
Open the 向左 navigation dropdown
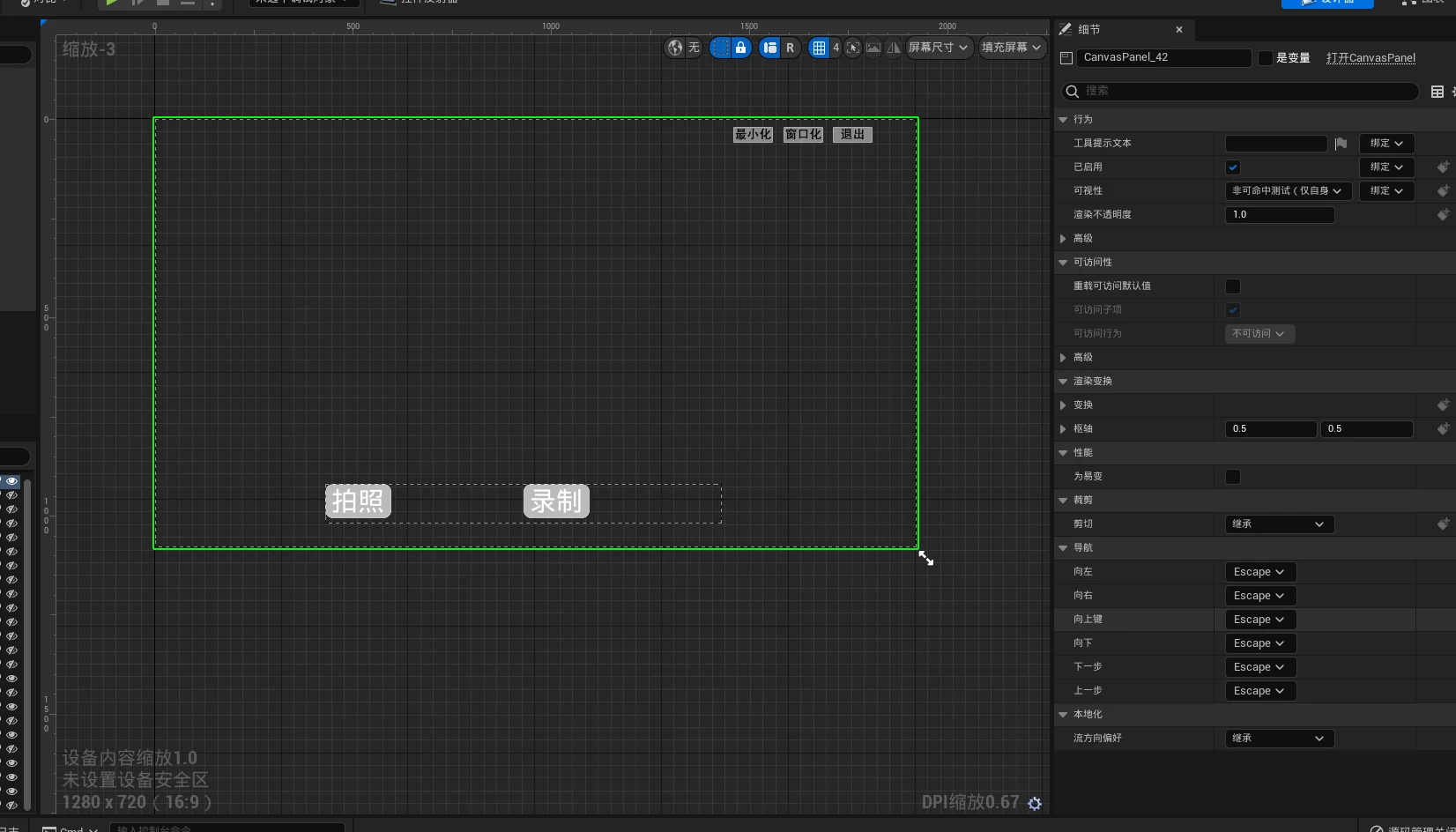[x=1260, y=572]
